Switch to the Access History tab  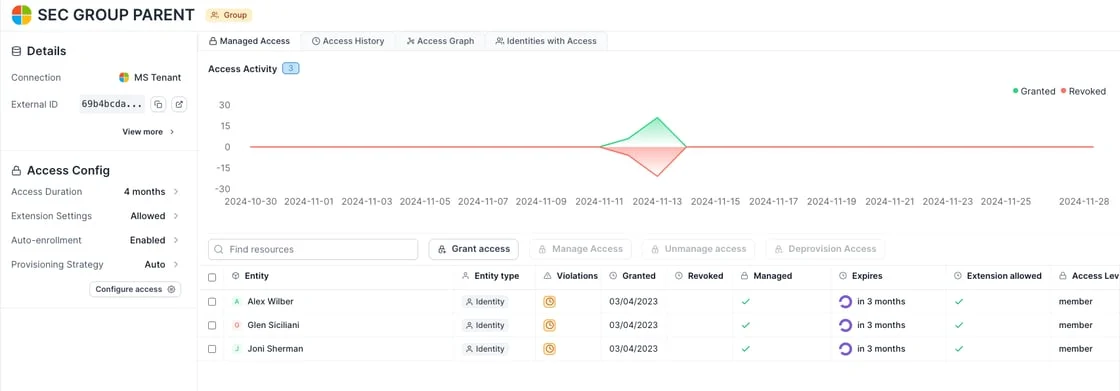point(348,41)
